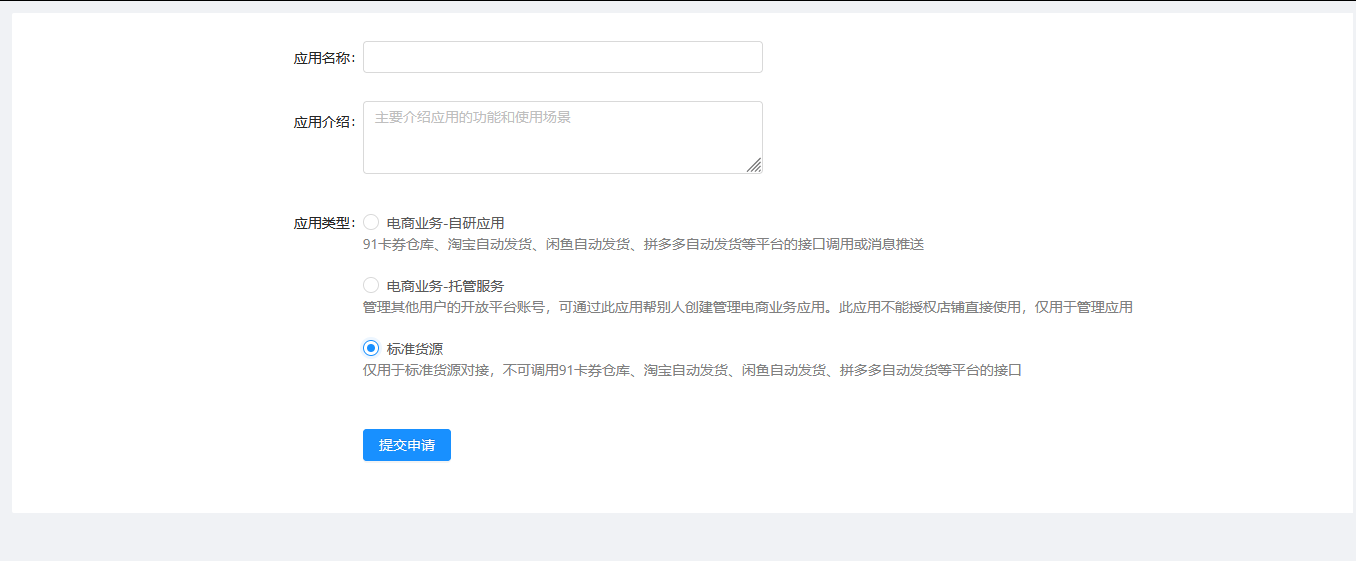
Task: Choose the 电商业务-托管服务 radio option
Action: pyautogui.click(x=371, y=285)
